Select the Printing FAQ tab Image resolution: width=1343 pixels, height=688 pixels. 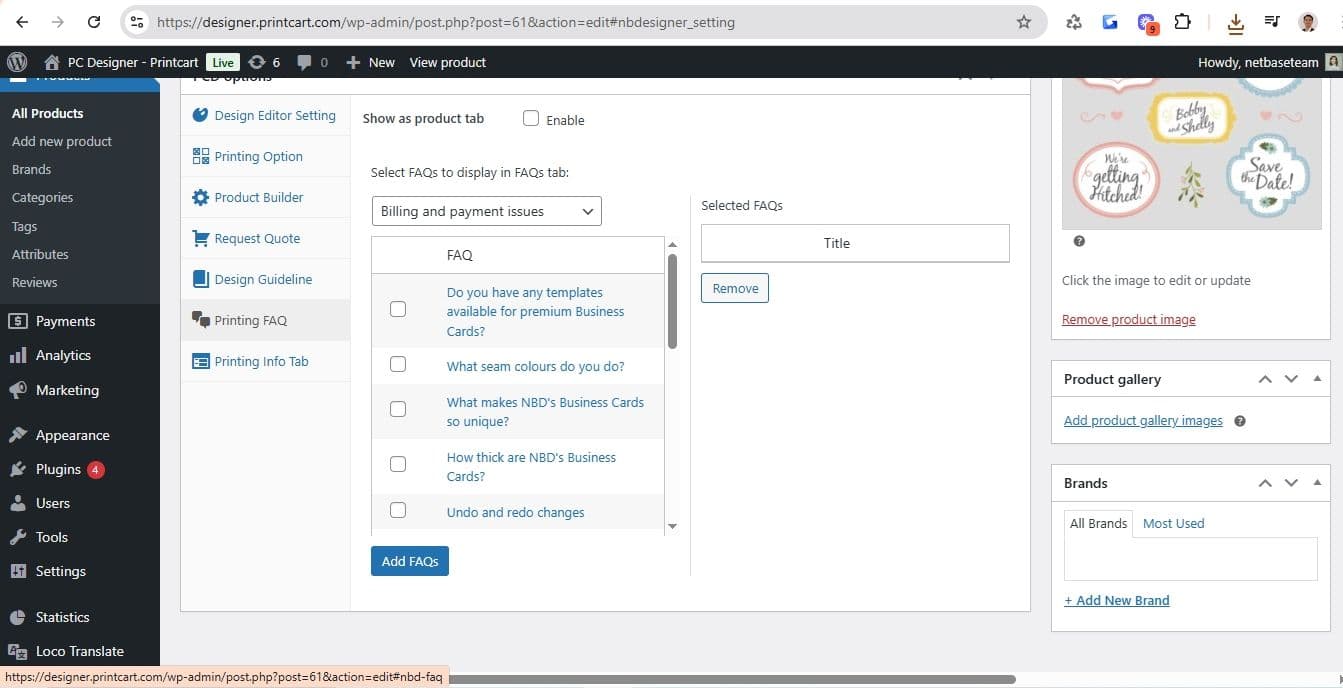coord(265,320)
